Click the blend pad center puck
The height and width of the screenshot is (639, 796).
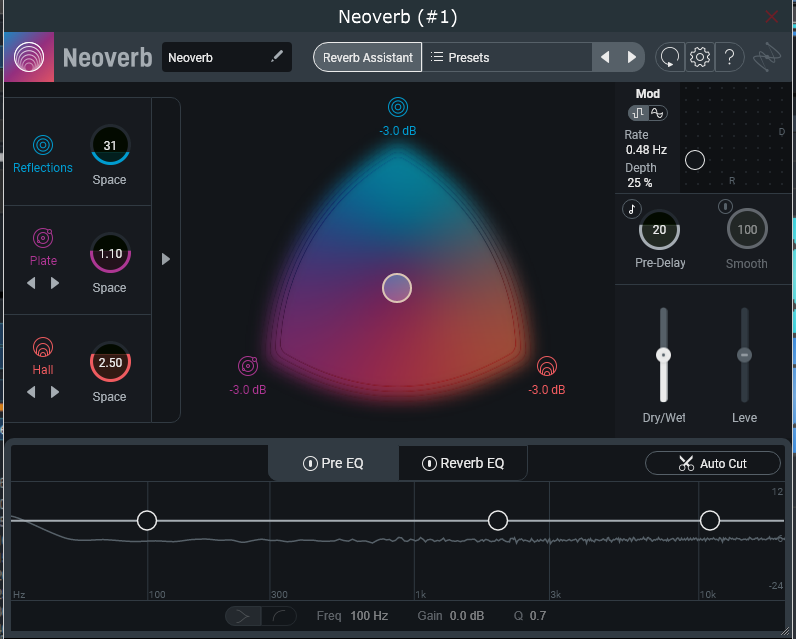tap(397, 288)
